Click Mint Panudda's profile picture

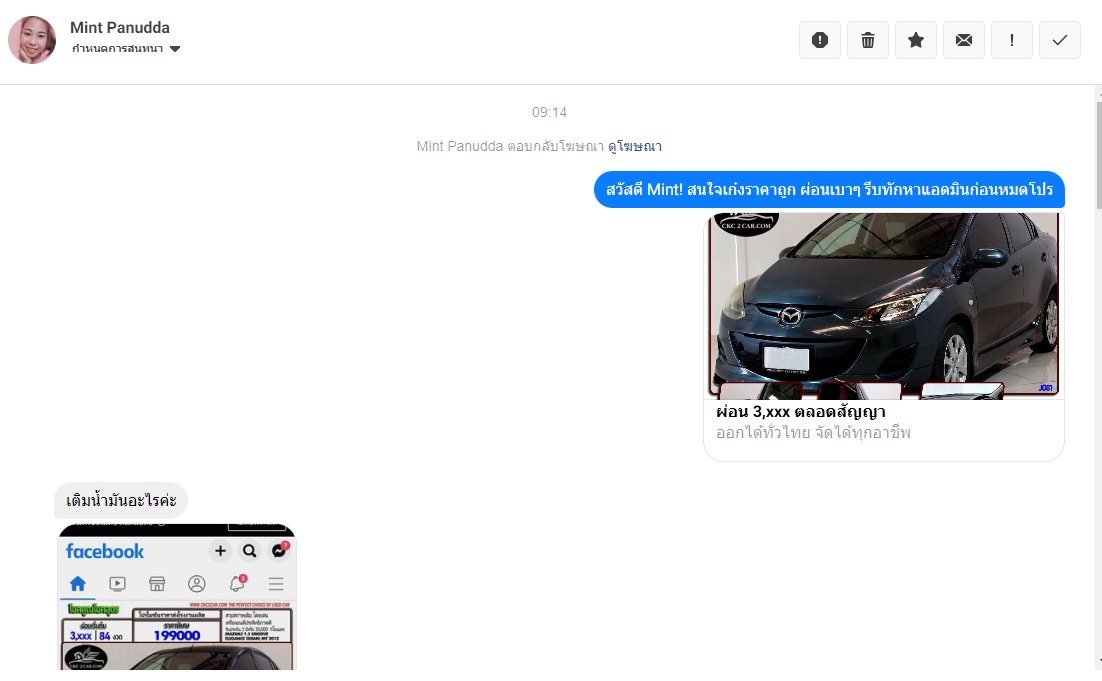pyautogui.click(x=32, y=40)
